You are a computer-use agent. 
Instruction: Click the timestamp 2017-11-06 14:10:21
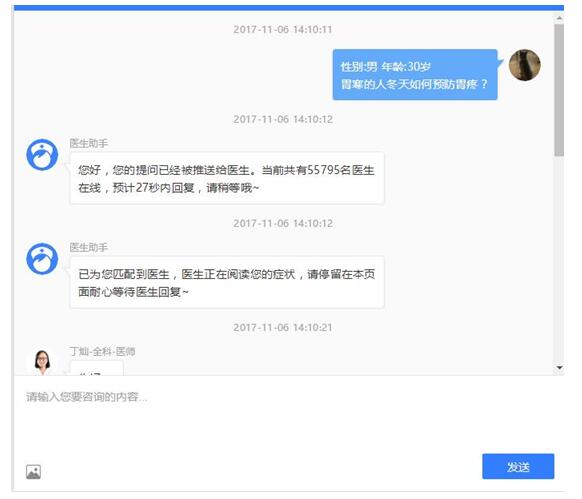[283, 327]
